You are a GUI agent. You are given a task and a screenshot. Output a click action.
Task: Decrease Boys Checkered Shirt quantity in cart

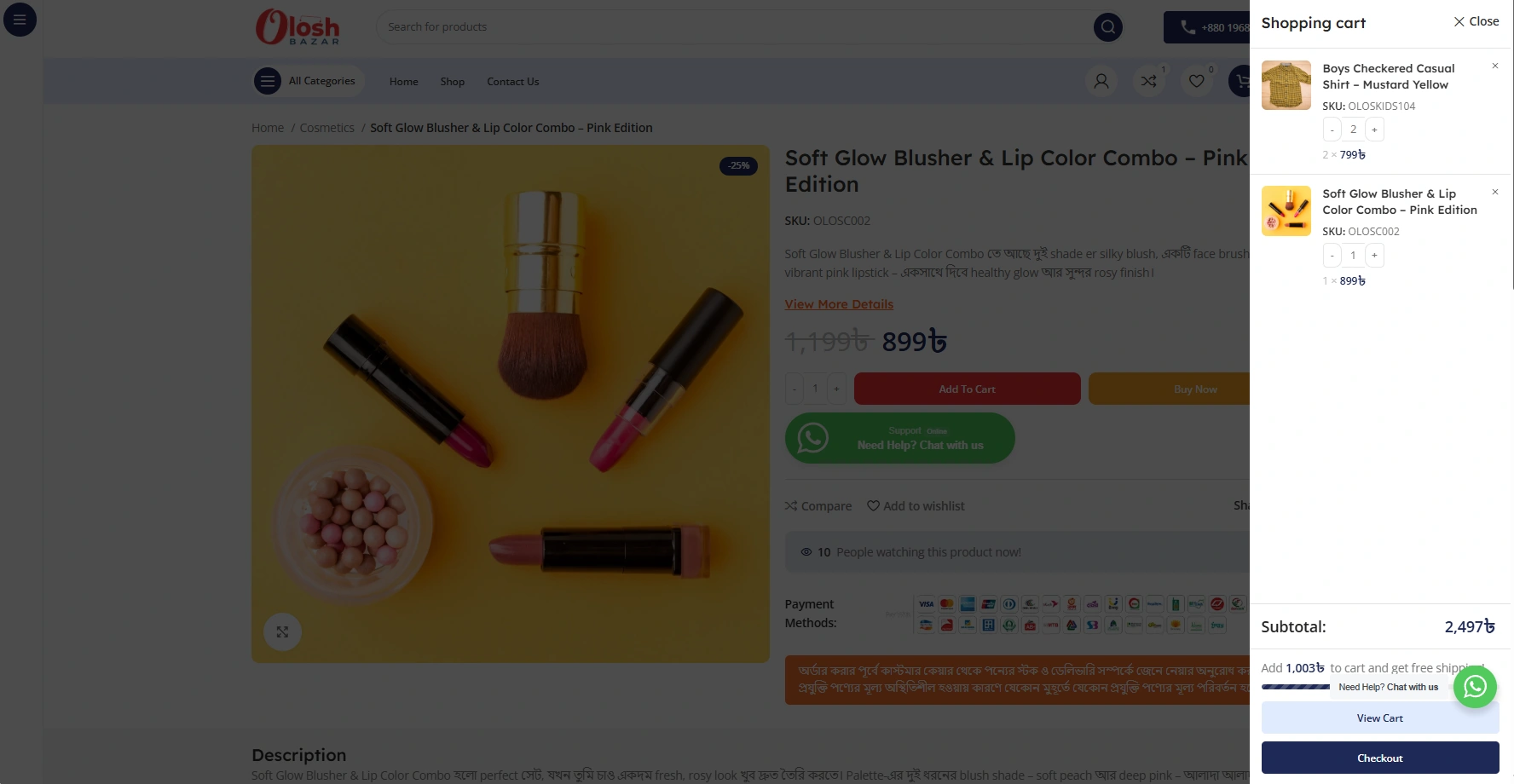click(1332, 130)
